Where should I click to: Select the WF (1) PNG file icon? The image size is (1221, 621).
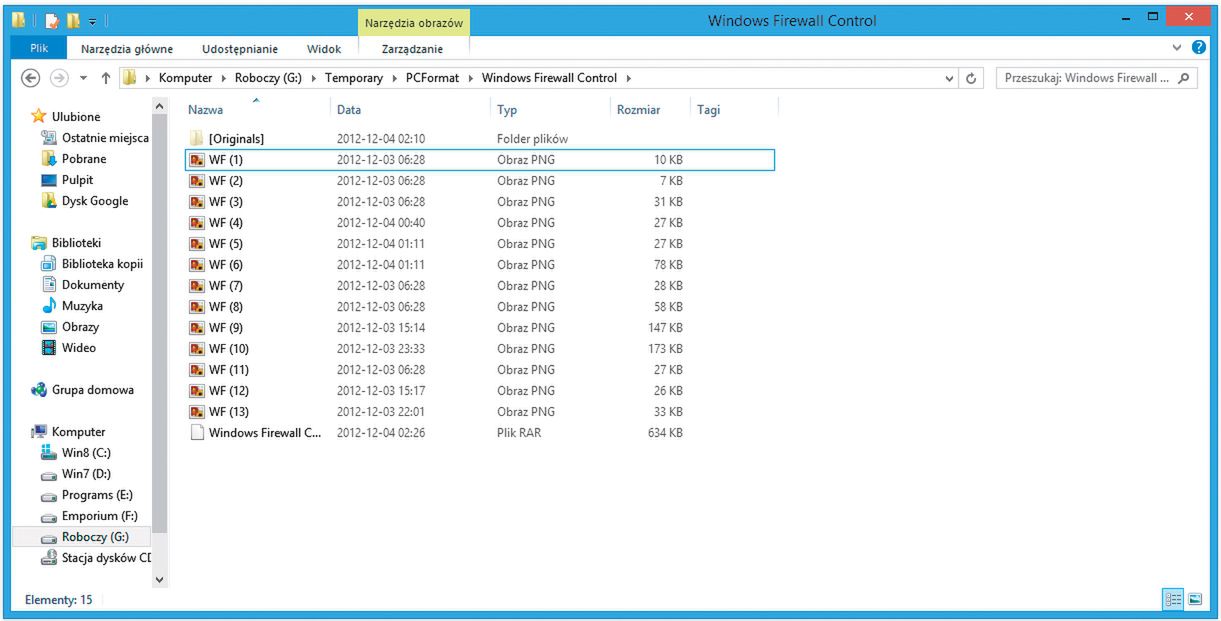(197, 160)
